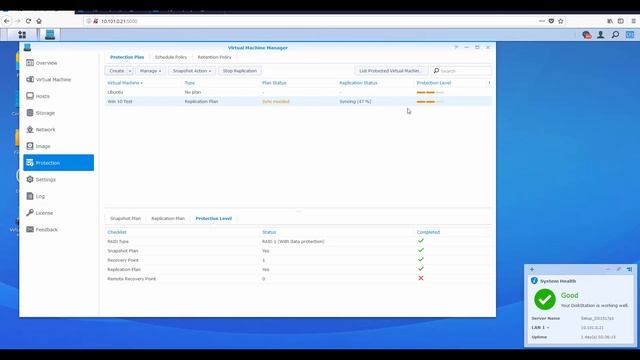640x360 pixels.
Task: Go to browser home page
Action: tap(39, 21)
